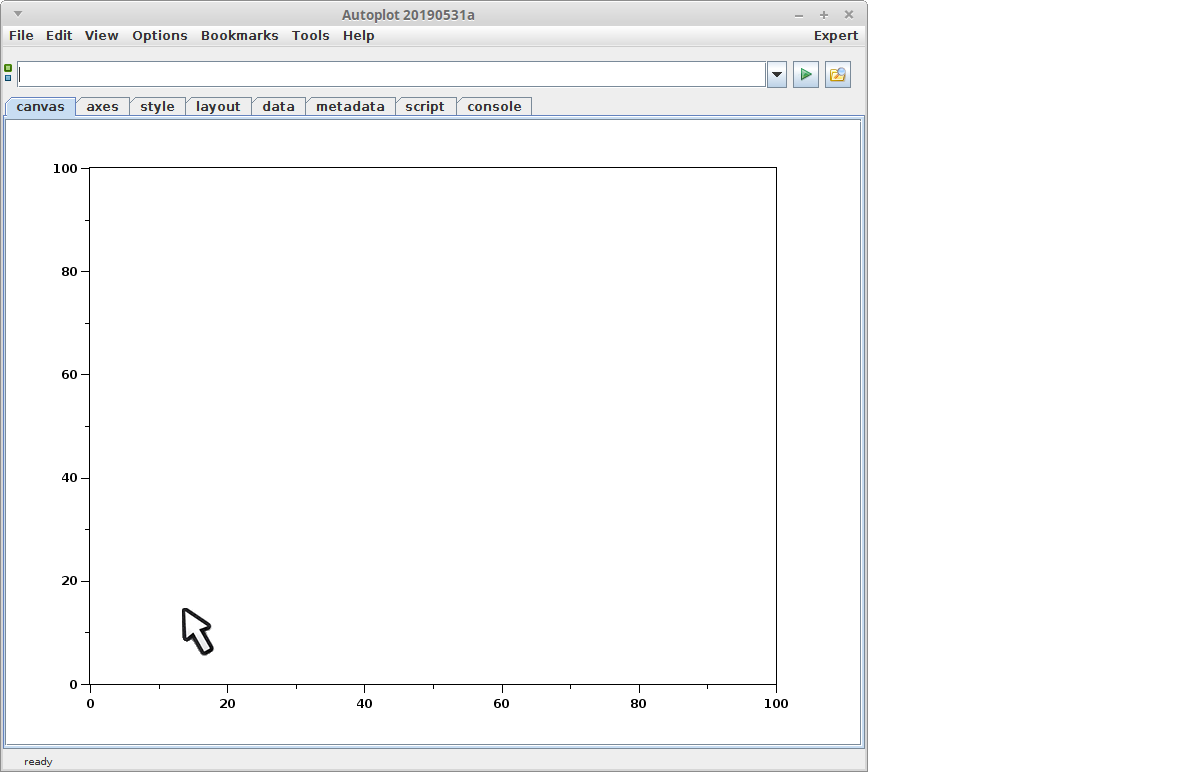1197x772 pixels.
Task: Open the Help menu
Action: (x=358, y=36)
